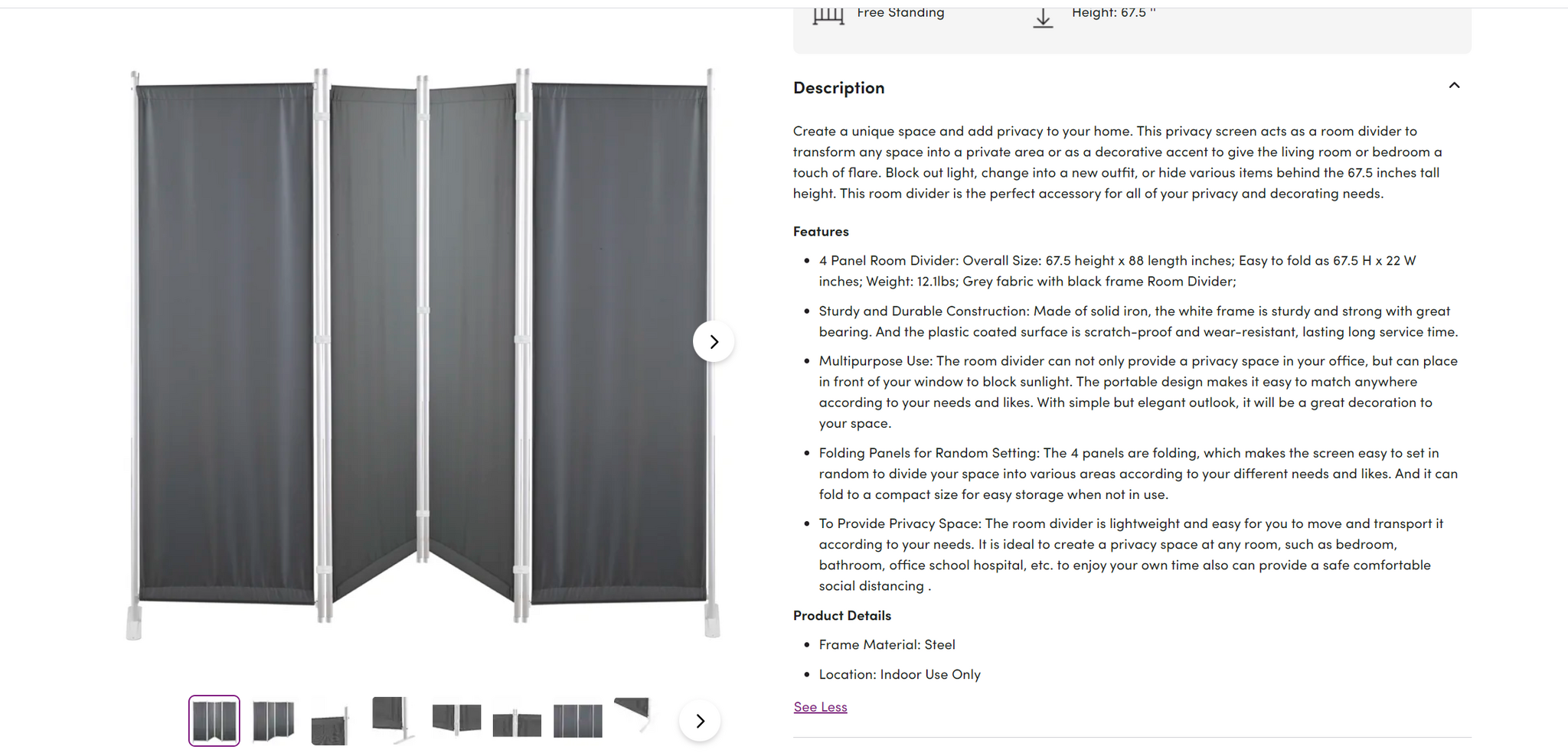Click the Height download-arrow icon
This screenshot has height=753, width=1568.
tap(1043, 18)
